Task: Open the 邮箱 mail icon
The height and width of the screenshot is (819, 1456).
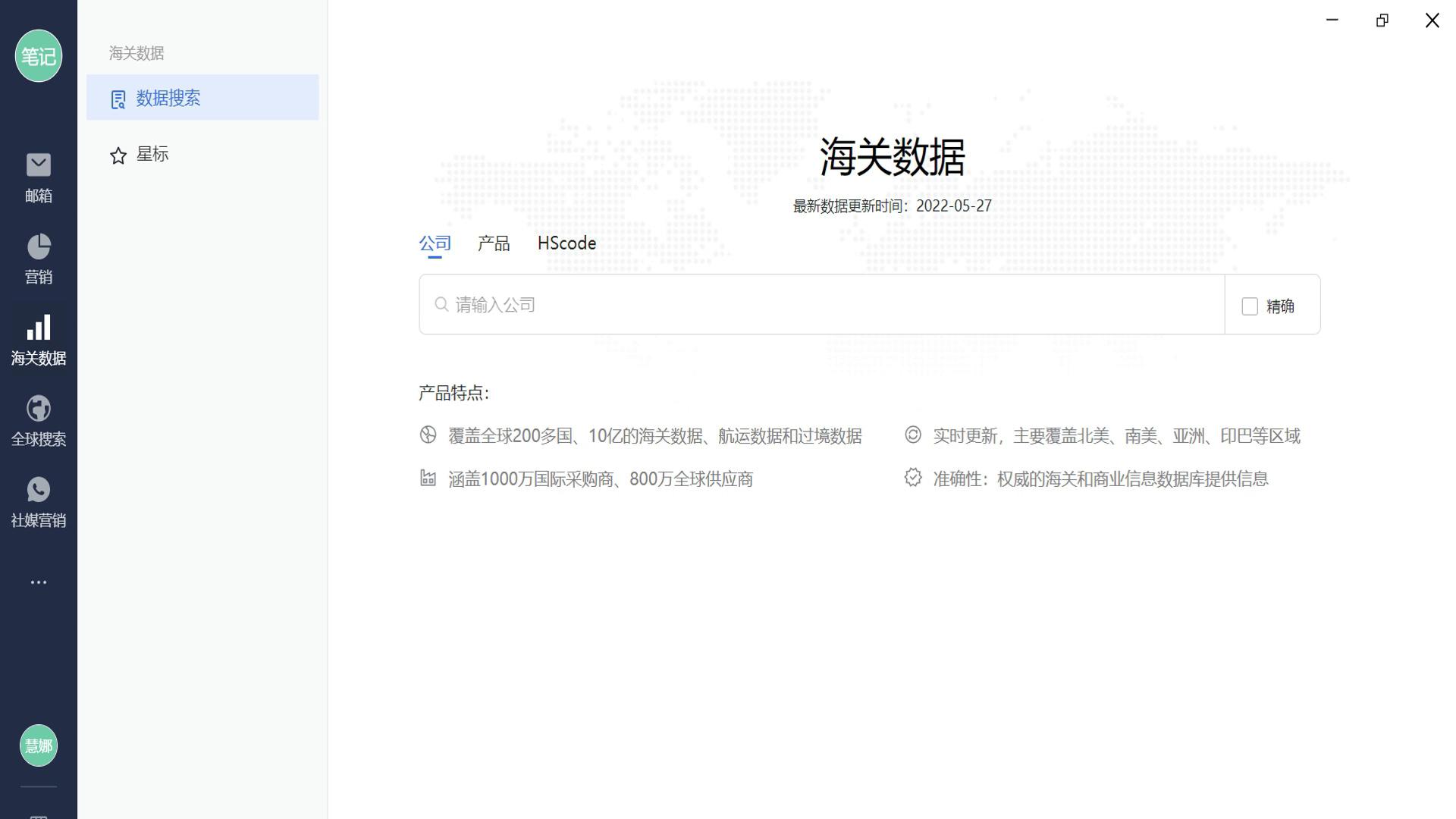Action: tap(38, 166)
